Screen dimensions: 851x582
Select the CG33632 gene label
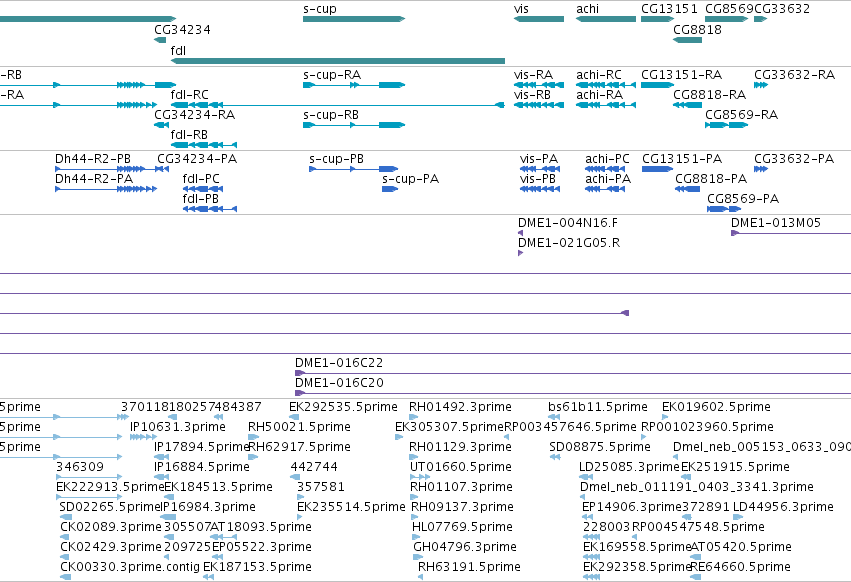point(782,9)
